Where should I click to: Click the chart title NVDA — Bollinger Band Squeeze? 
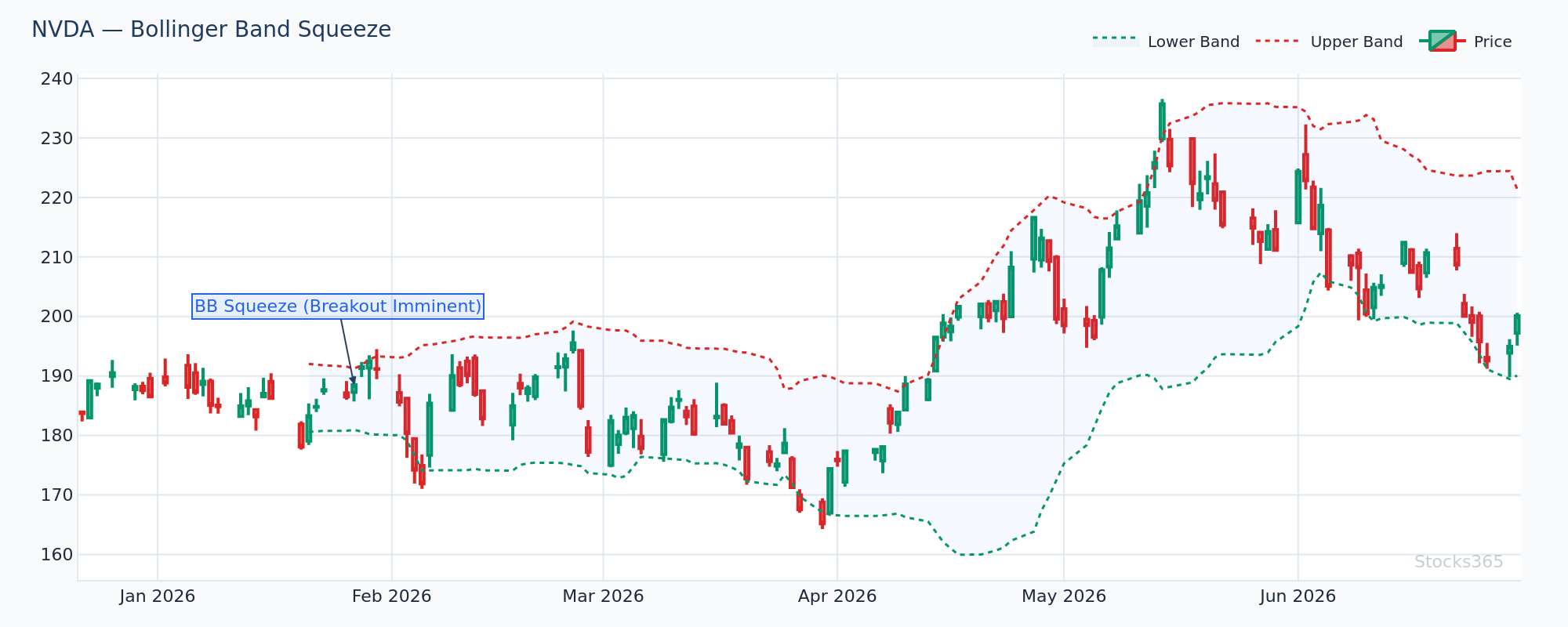tap(211, 30)
